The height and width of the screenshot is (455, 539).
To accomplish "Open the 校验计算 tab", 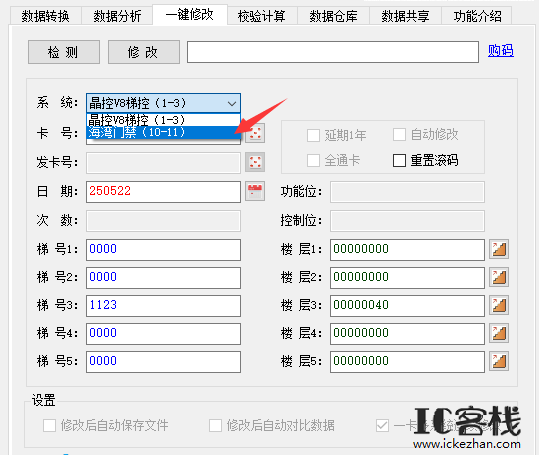I will click(x=262, y=16).
